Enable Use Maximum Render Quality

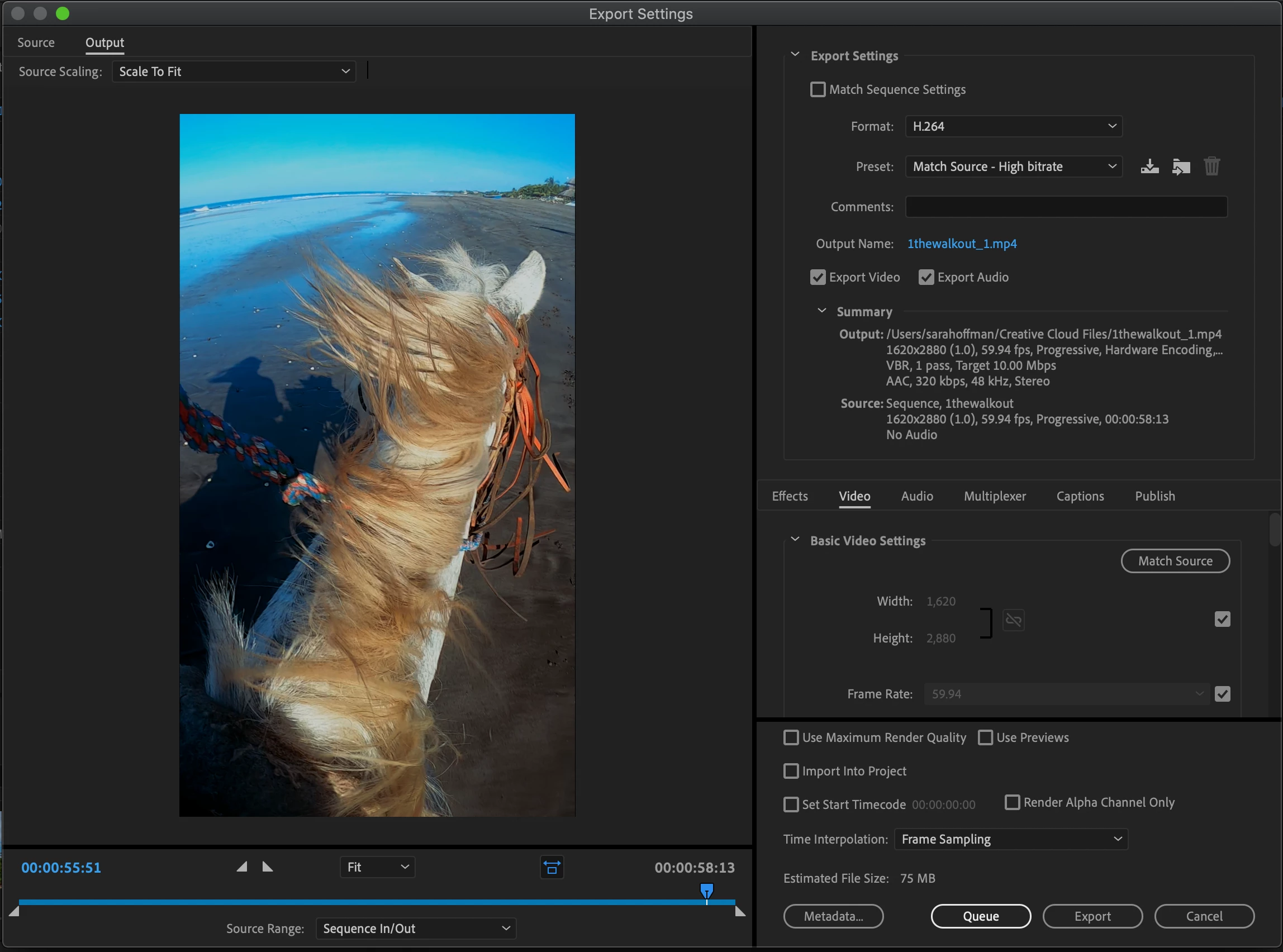point(791,737)
